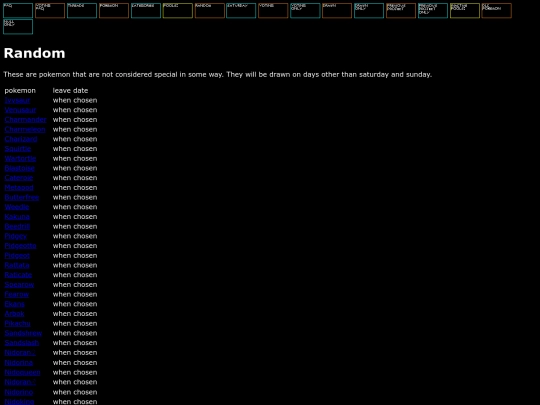Open the POOLS navigation box
The height and width of the screenshot is (405, 540).
click(x=178, y=11)
